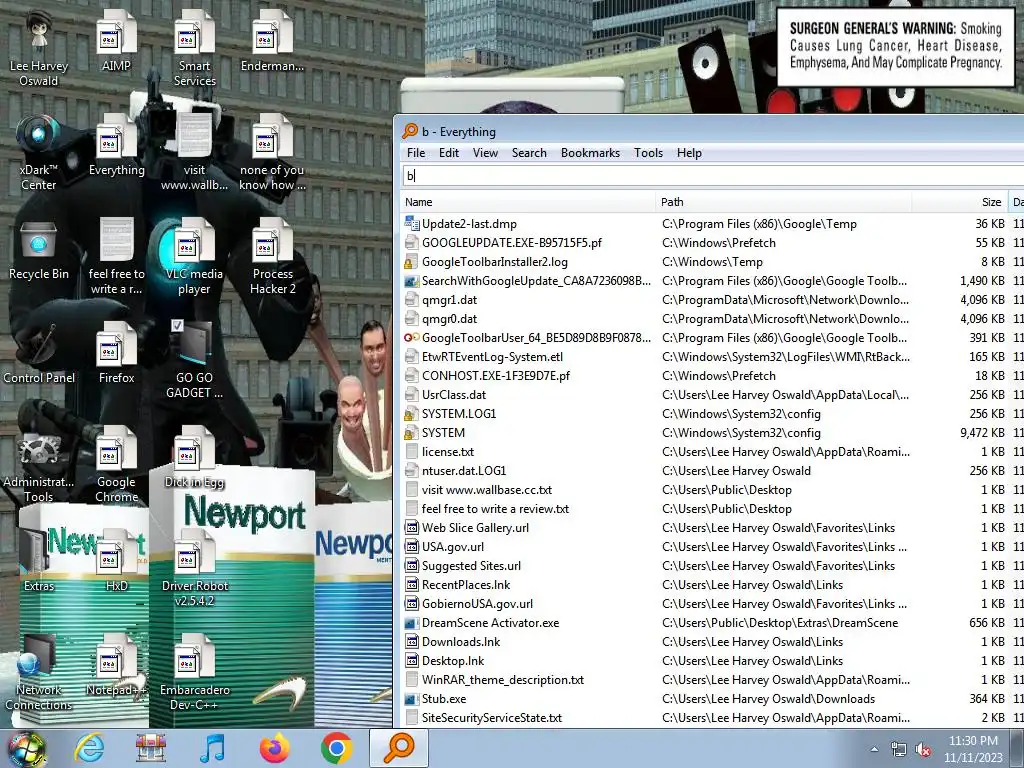Open Control Panel desktop icon

[39, 354]
